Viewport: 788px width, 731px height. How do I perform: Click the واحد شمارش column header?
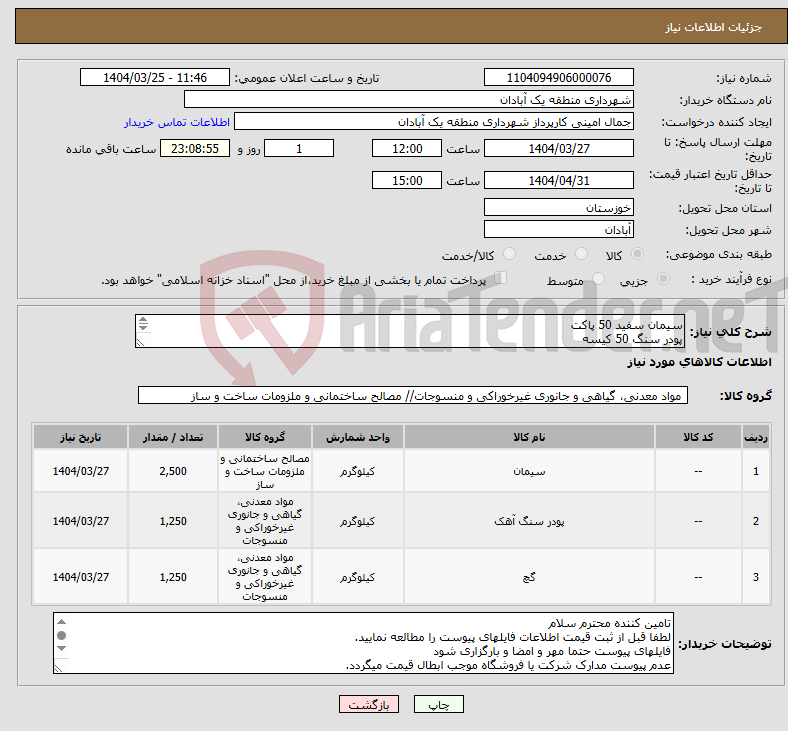tap(357, 437)
